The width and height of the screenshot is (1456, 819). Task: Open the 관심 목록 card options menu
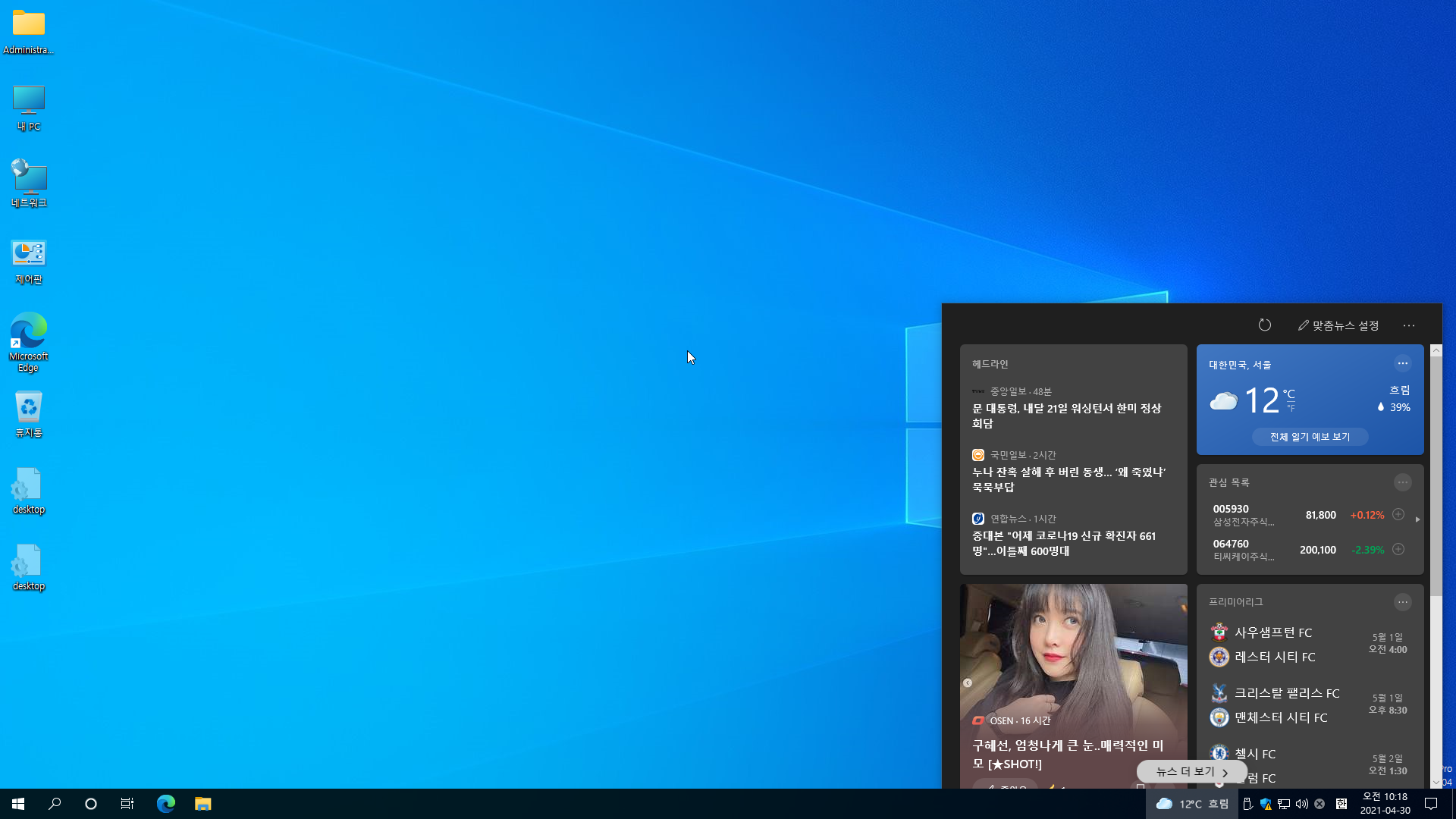[x=1402, y=482]
